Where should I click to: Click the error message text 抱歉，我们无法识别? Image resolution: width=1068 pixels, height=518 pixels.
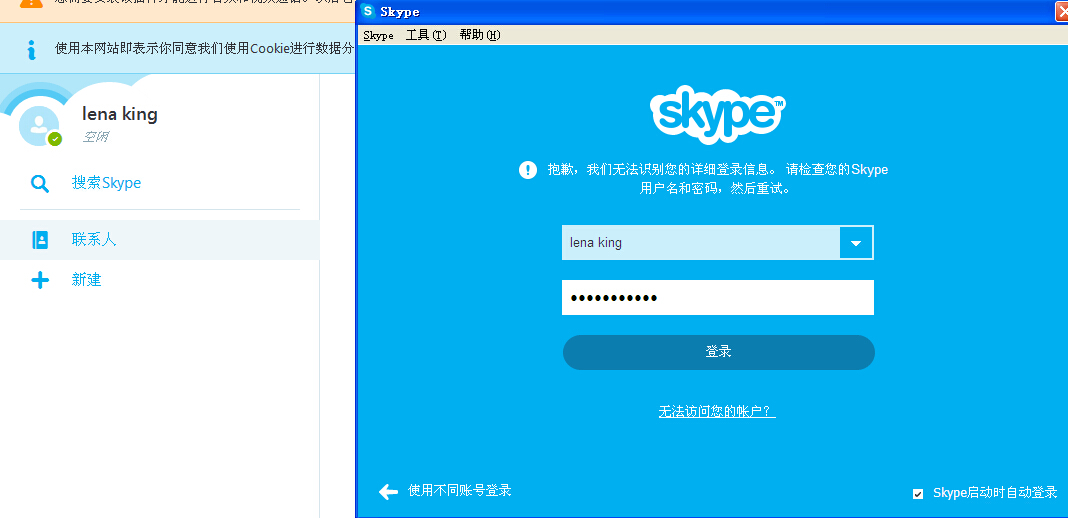[x=717, y=179]
